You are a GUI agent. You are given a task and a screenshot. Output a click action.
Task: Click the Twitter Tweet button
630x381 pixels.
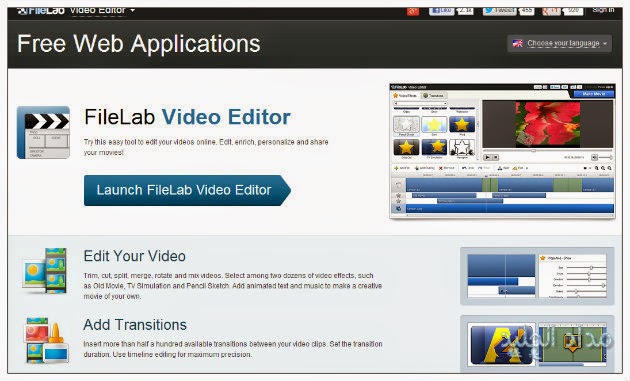point(499,11)
